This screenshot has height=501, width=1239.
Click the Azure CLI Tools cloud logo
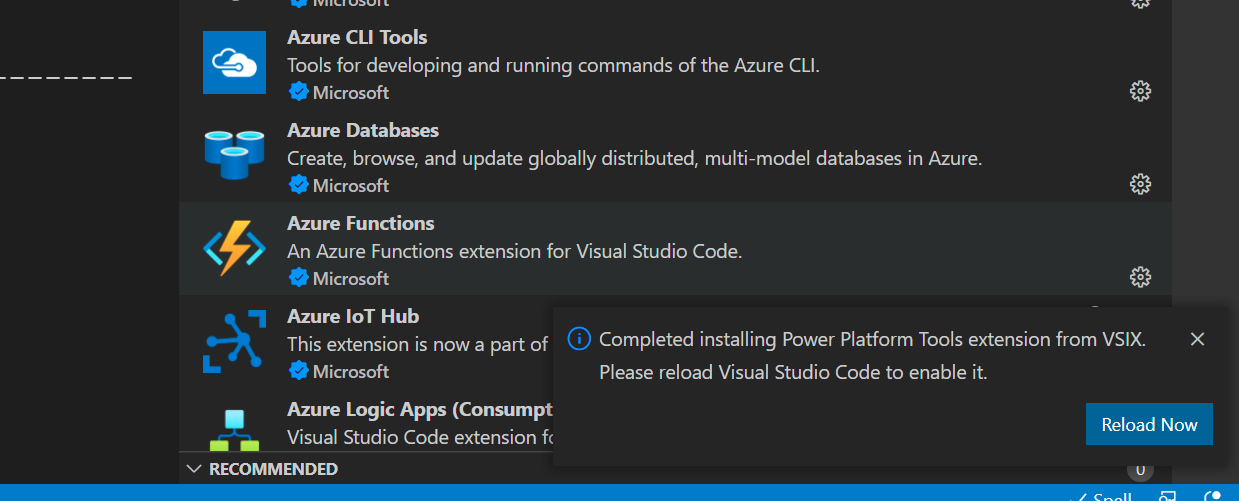click(x=234, y=62)
